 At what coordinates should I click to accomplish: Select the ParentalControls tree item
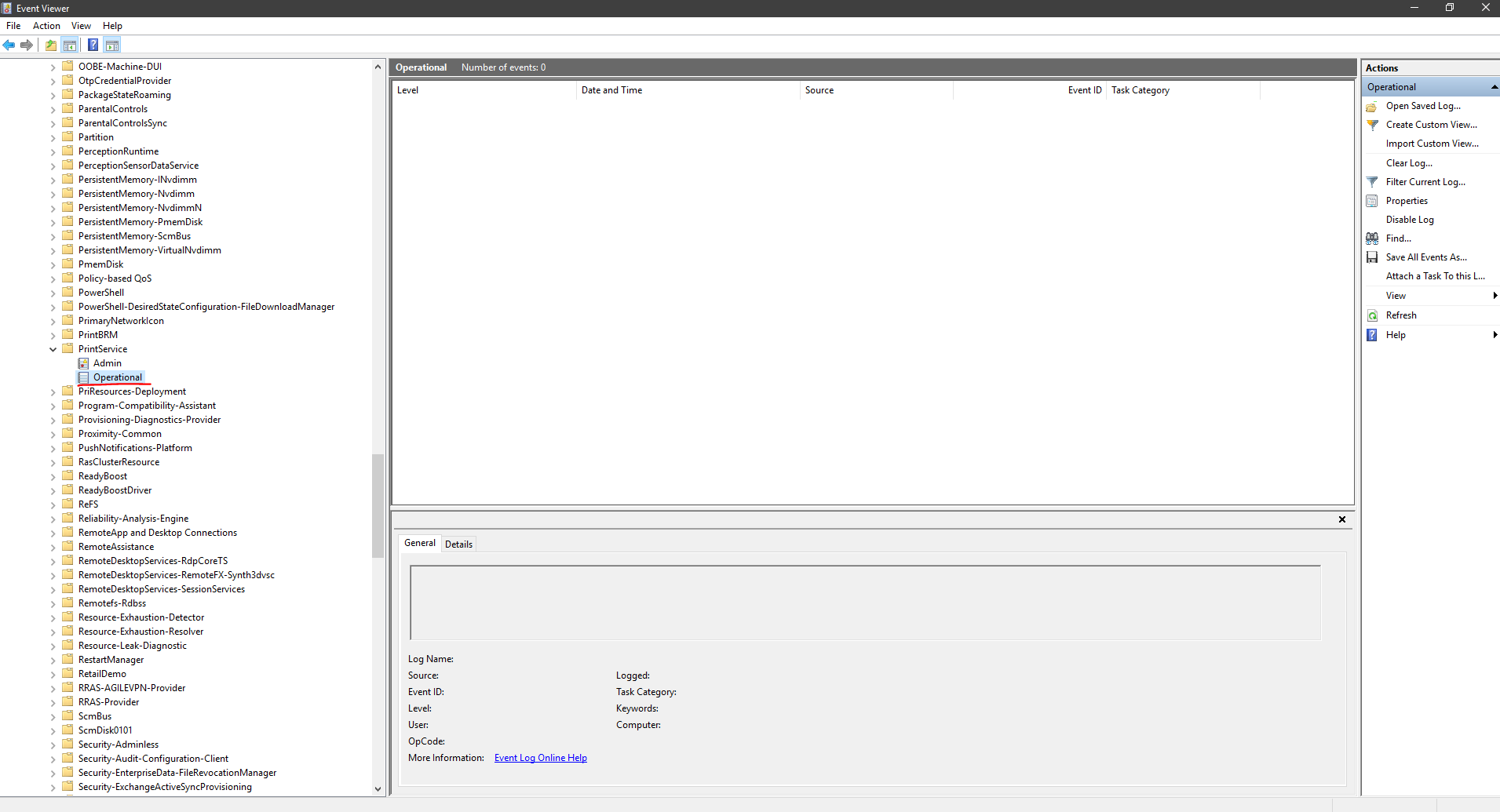(113, 109)
